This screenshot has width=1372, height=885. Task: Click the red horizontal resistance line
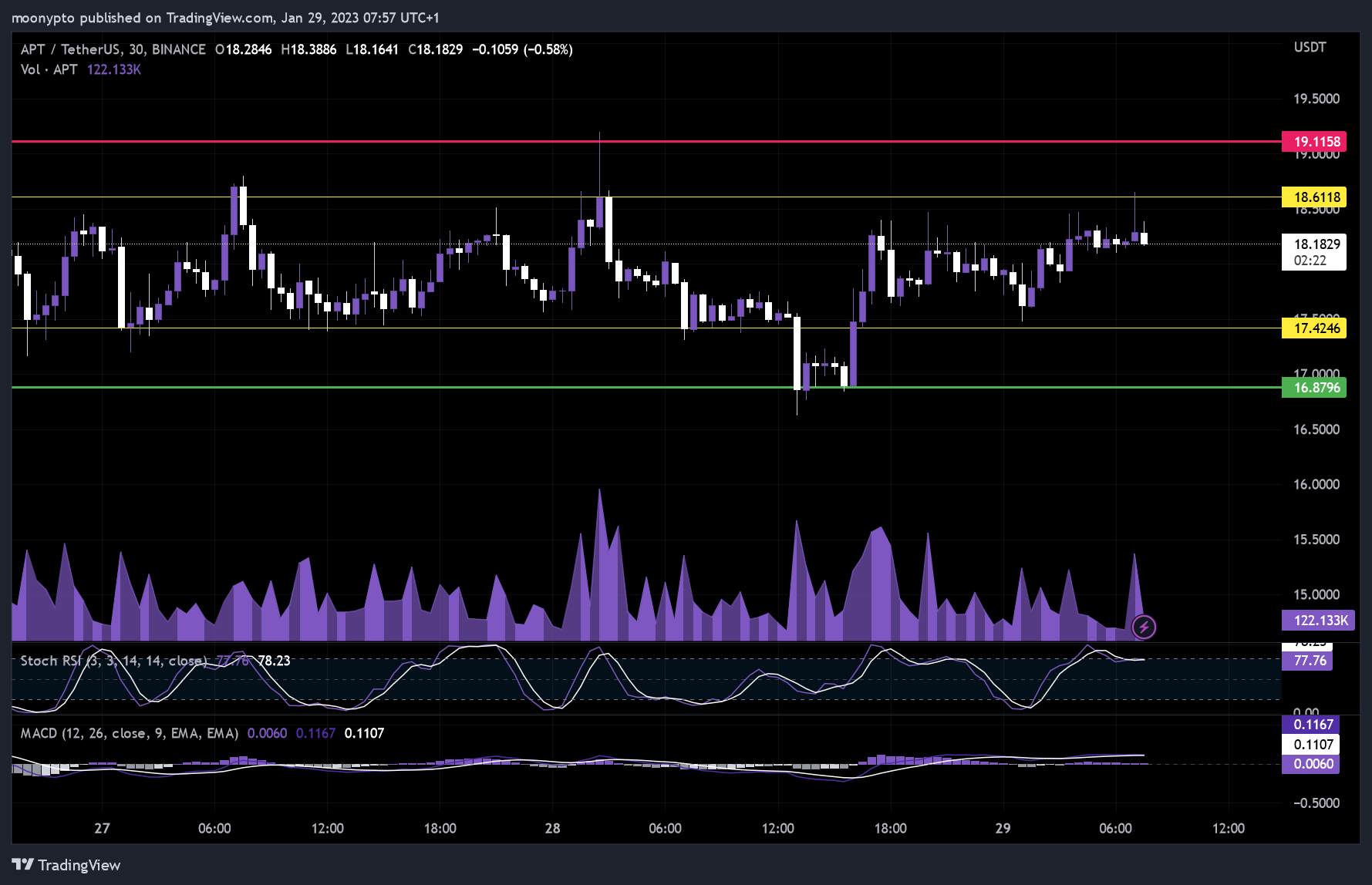[x=646, y=142]
